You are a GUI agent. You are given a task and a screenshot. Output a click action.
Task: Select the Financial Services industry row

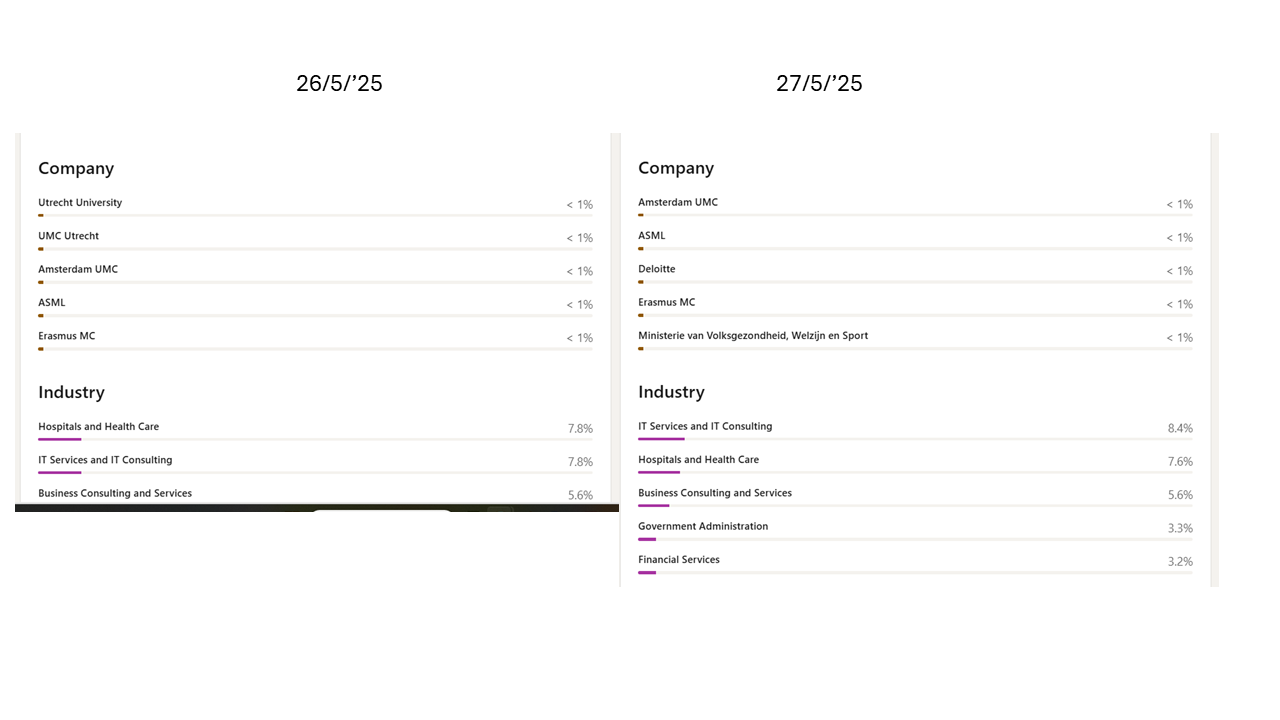click(679, 560)
